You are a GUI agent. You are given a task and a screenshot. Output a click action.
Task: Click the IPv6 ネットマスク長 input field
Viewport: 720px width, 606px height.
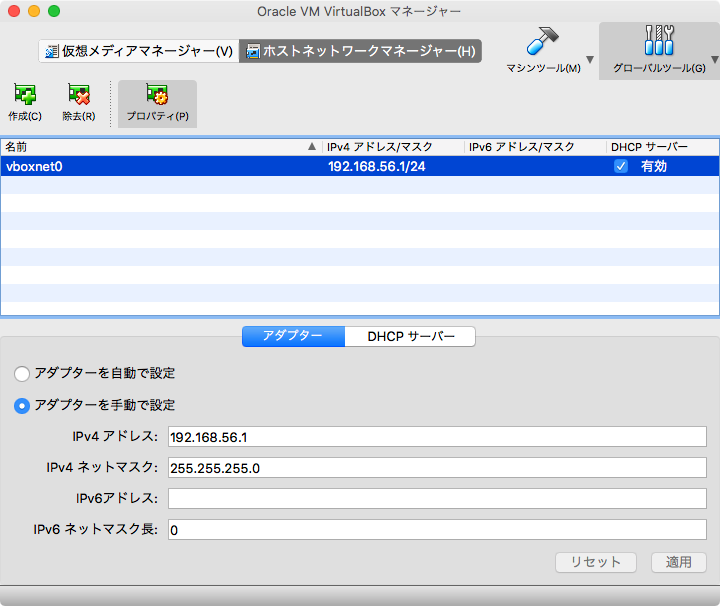[437, 530]
